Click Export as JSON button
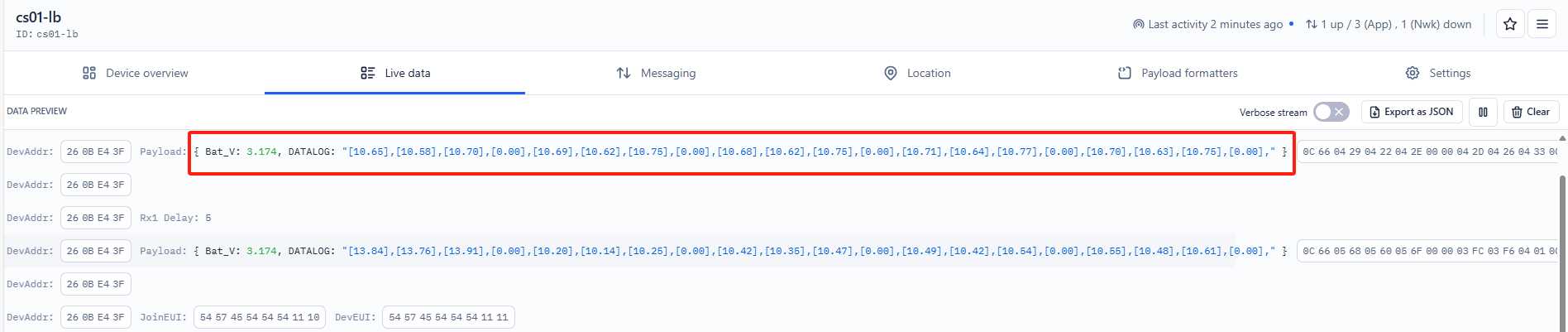Image resolution: width=1568 pixels, height=332 pixels. pos(1412,112)
